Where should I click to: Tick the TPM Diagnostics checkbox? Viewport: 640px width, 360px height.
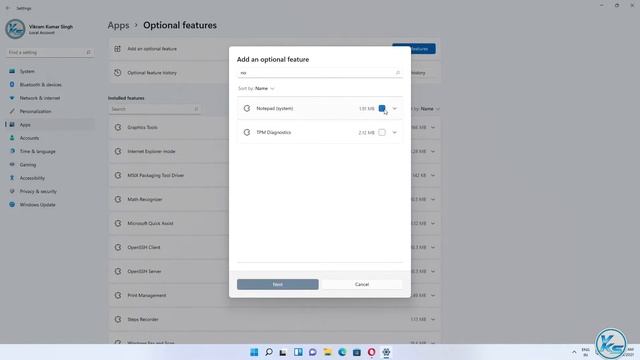382,132
